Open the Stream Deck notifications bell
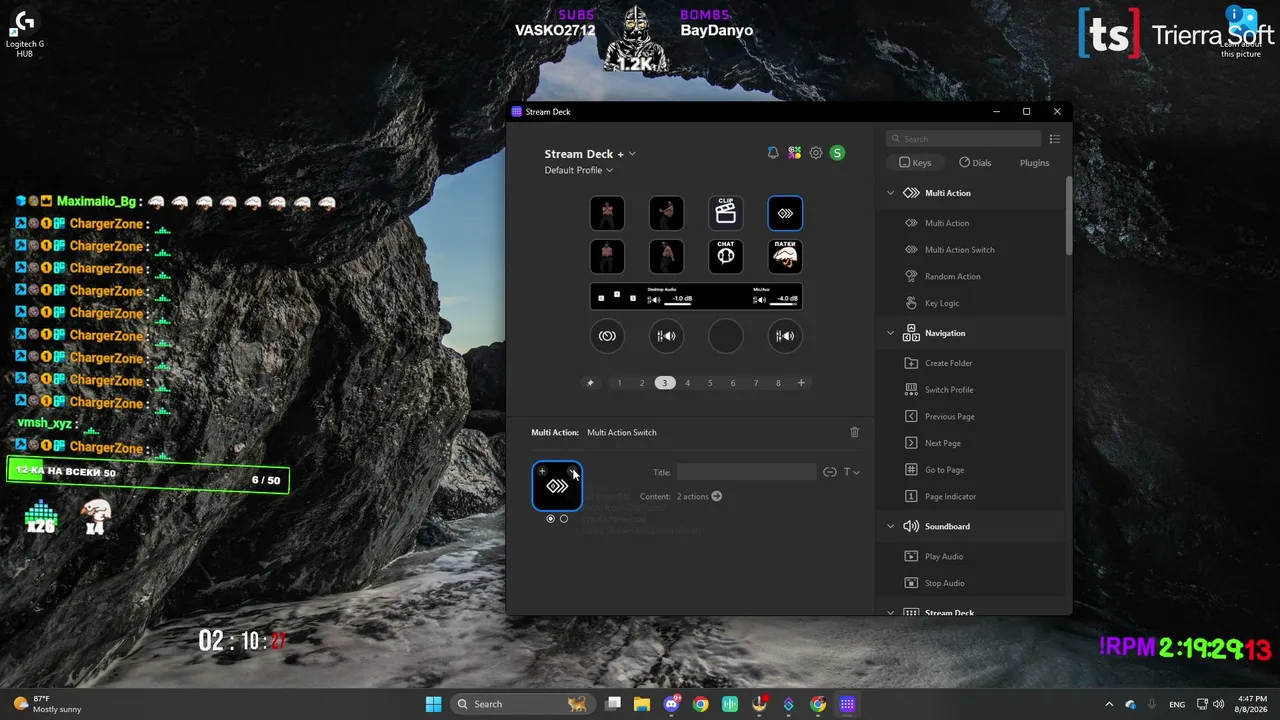 coord(773,153)
